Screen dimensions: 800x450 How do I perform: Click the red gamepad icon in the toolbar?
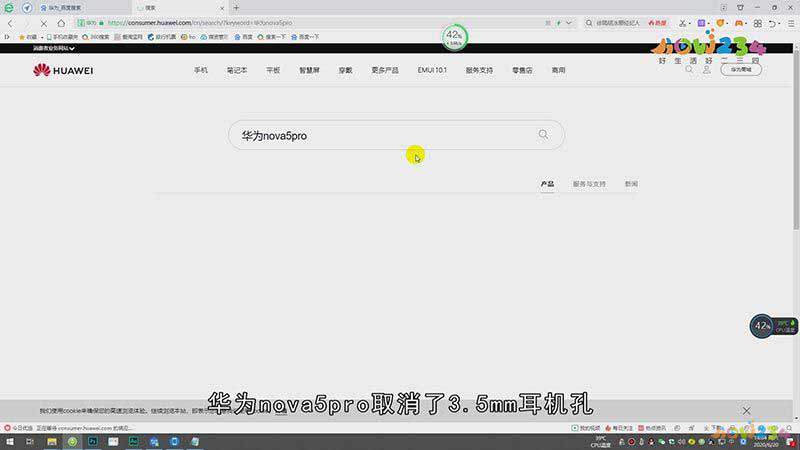(739, 23)
